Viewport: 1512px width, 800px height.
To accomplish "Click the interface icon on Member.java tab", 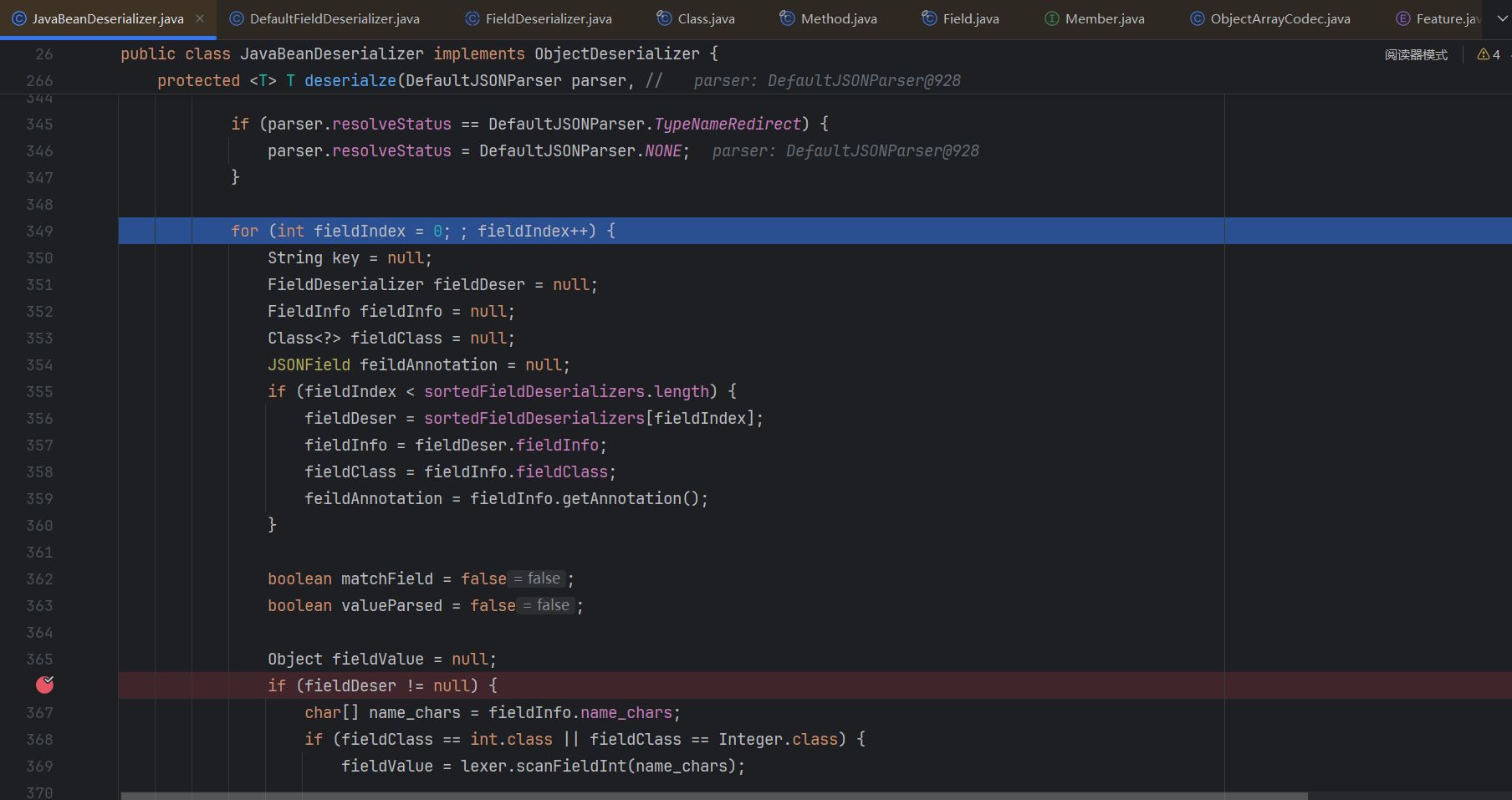I will pos(1052,18).
